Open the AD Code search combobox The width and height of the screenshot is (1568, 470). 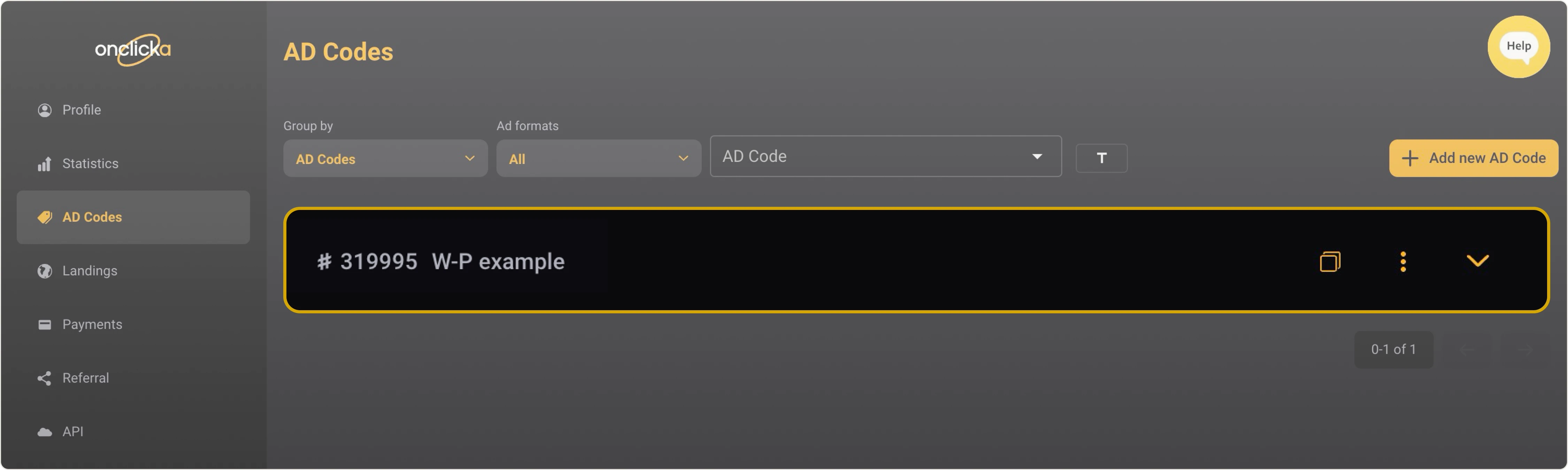[886, 156]
